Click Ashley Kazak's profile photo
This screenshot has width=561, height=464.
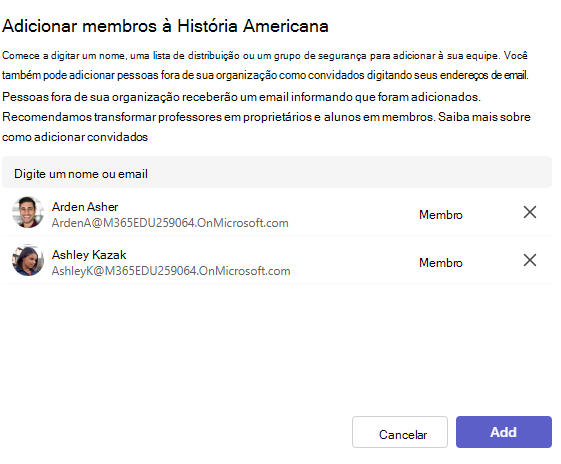point(28,260)
